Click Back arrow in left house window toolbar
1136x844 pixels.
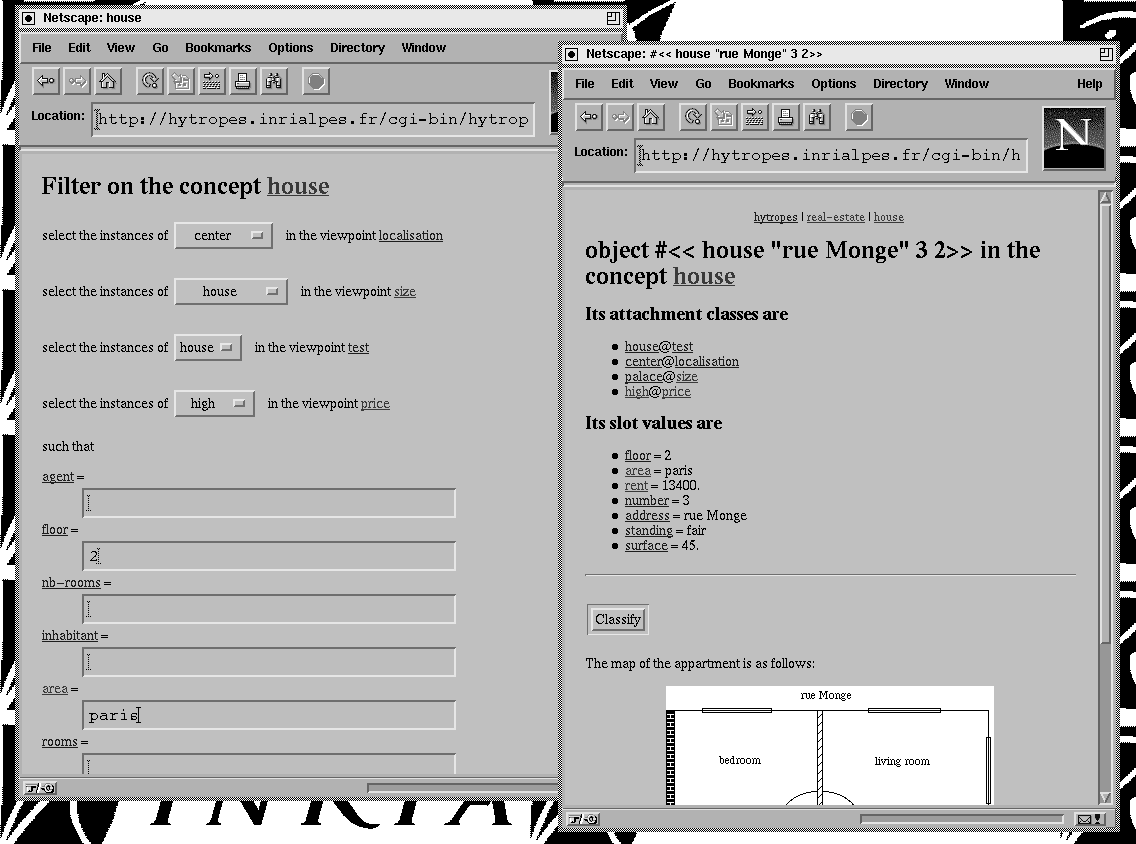click(x=46, y=81)
